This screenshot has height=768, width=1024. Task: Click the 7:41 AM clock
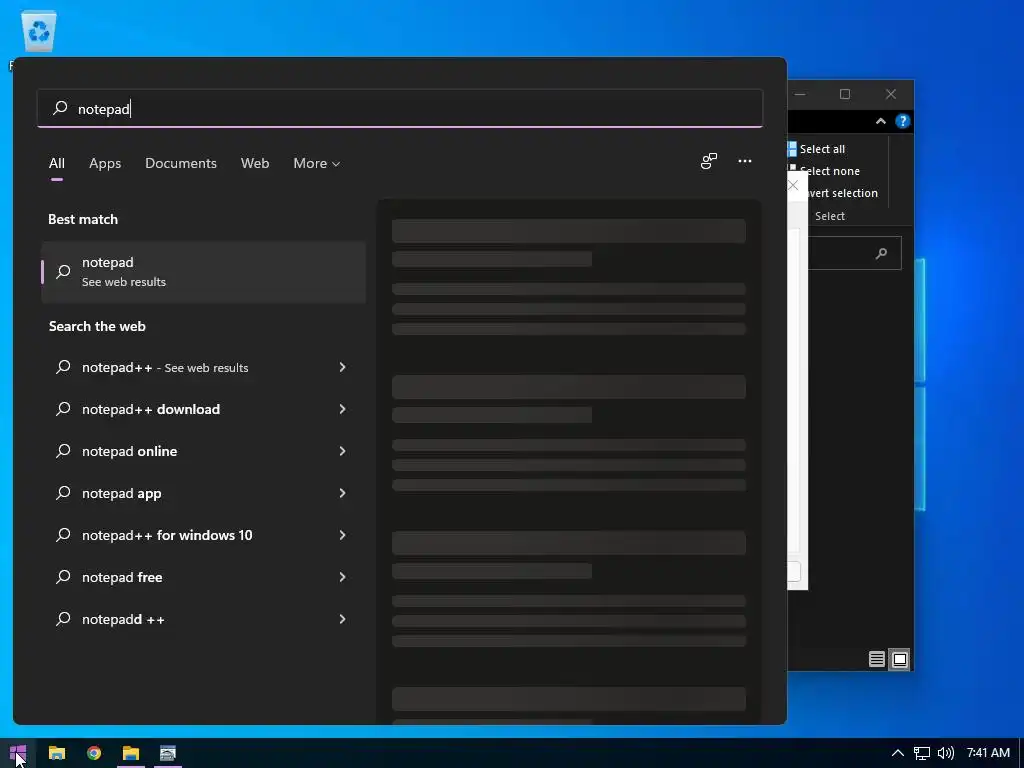click(x=988, y=753)
